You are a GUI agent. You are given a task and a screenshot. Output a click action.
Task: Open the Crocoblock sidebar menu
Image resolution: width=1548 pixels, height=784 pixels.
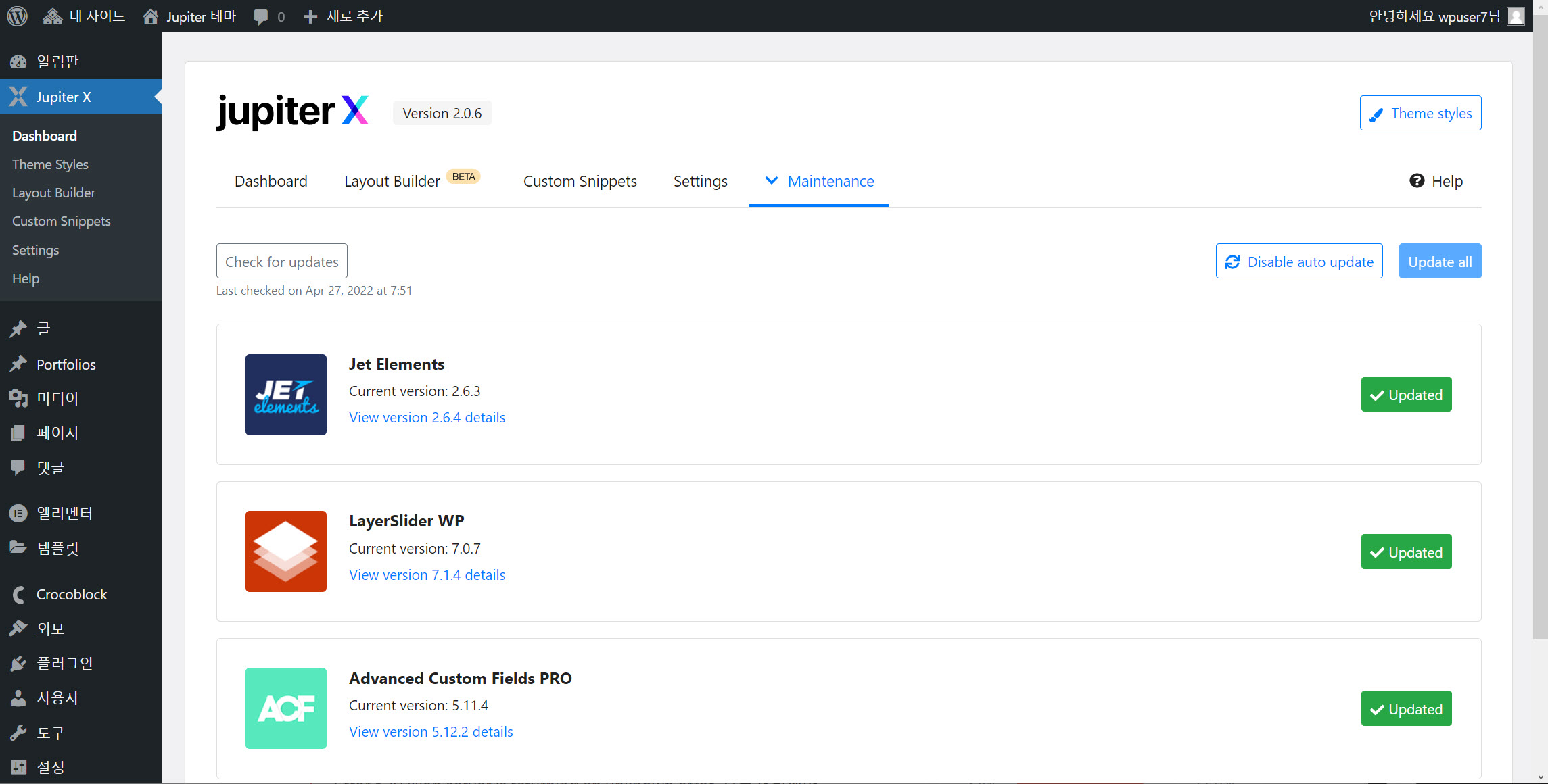(x=71, y=594)
